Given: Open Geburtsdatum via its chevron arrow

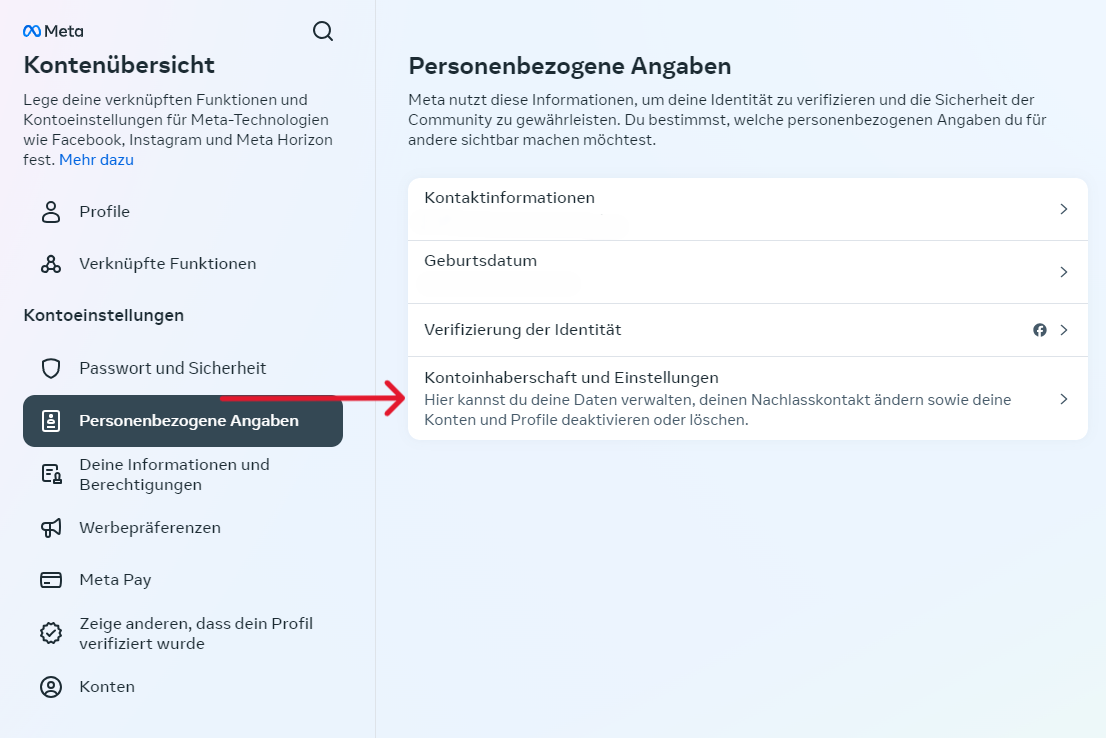Looking at the screenshot, I should 1064,272.
